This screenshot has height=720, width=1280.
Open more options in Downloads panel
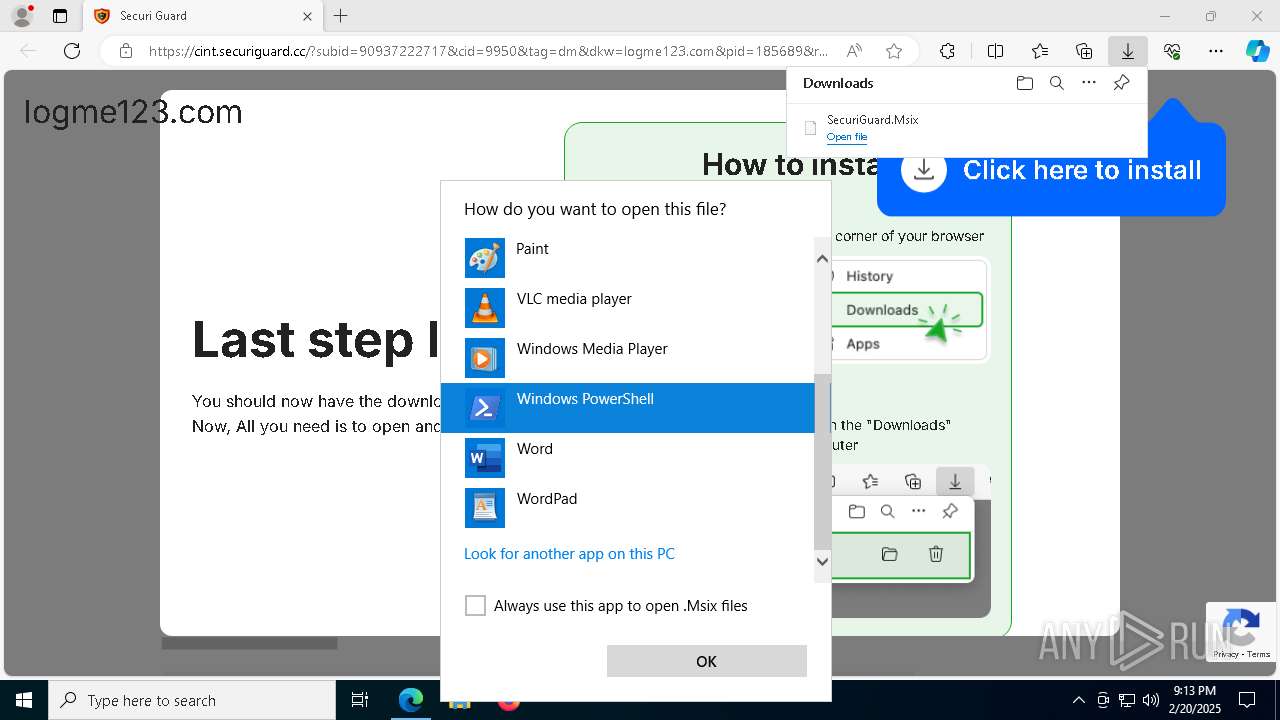click(x=1089, y=83)
